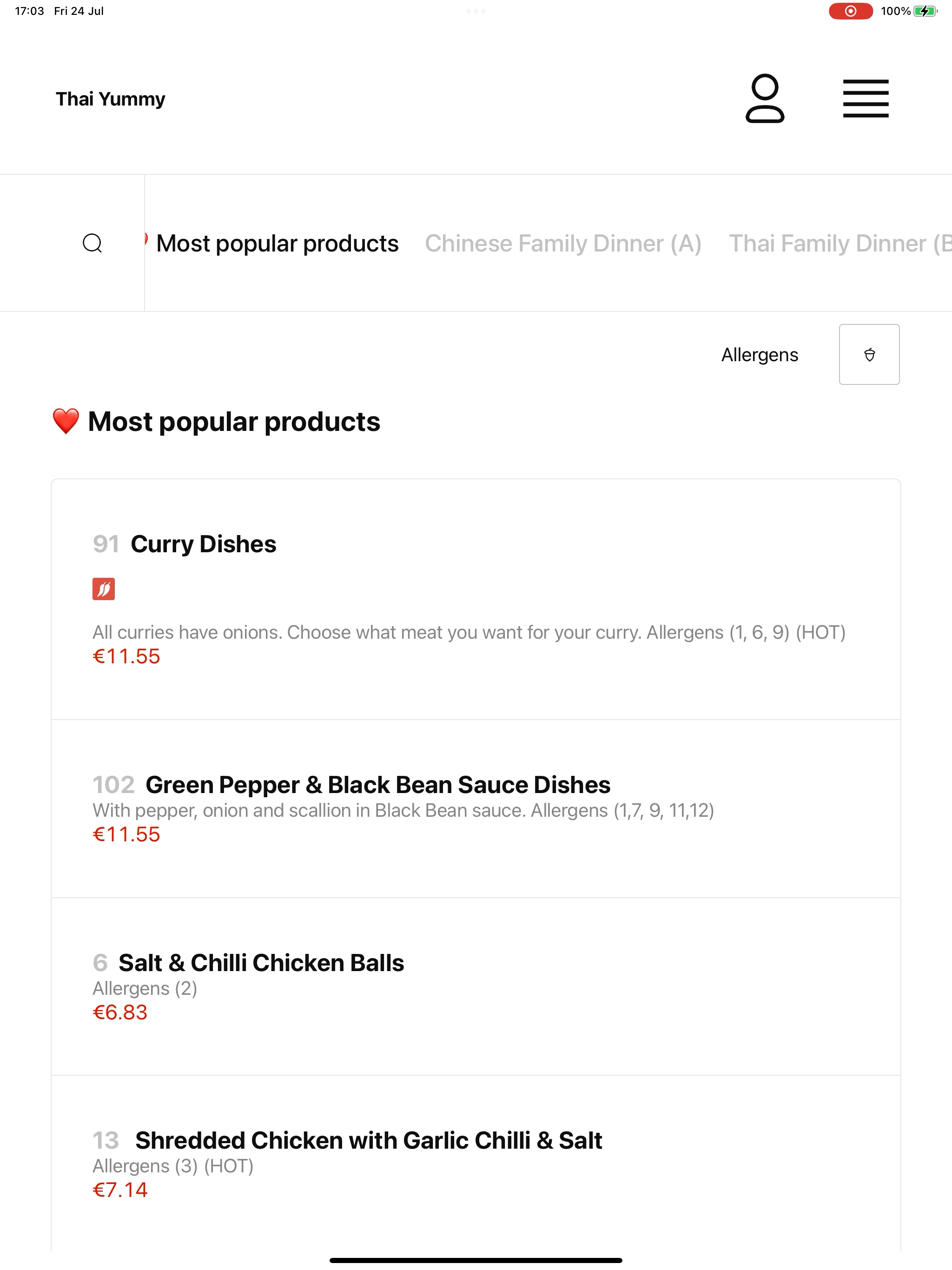Viewport: 952px width, 1270px height.
Task: Tap the three-dot multitasking indicator at top
Action: pyautogui.click(x=476, y=11)
